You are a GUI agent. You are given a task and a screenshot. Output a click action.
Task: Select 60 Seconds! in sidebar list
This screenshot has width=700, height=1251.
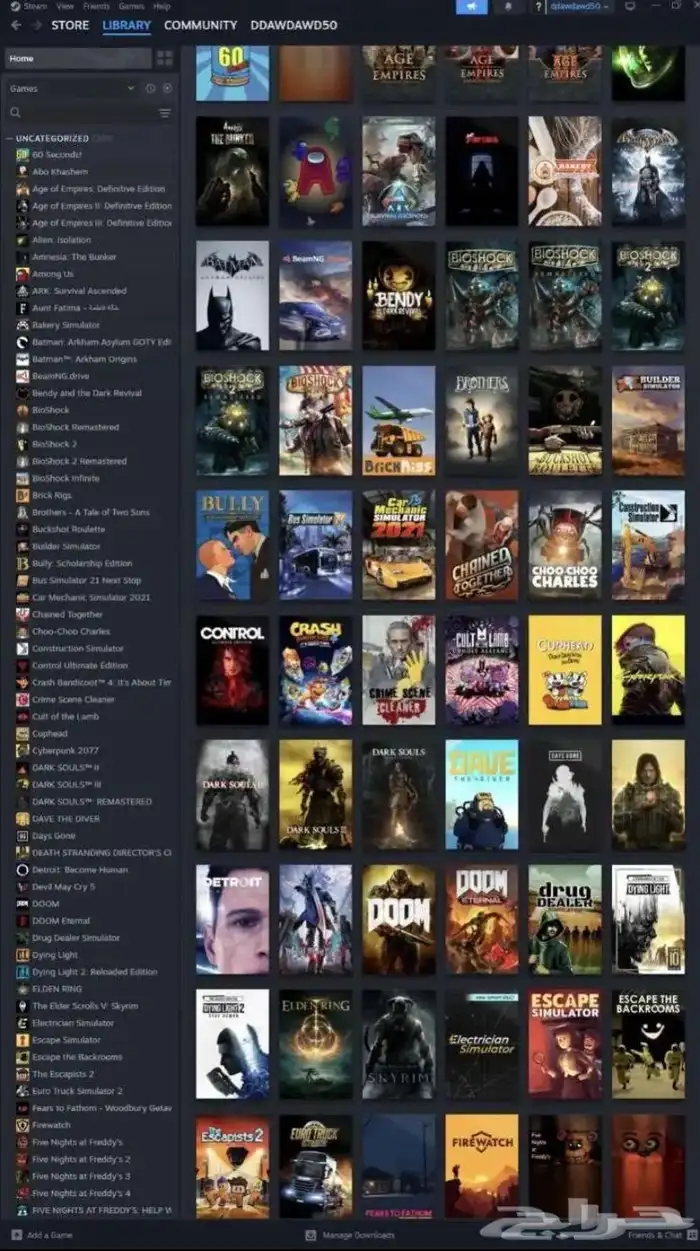pos(57,155)
